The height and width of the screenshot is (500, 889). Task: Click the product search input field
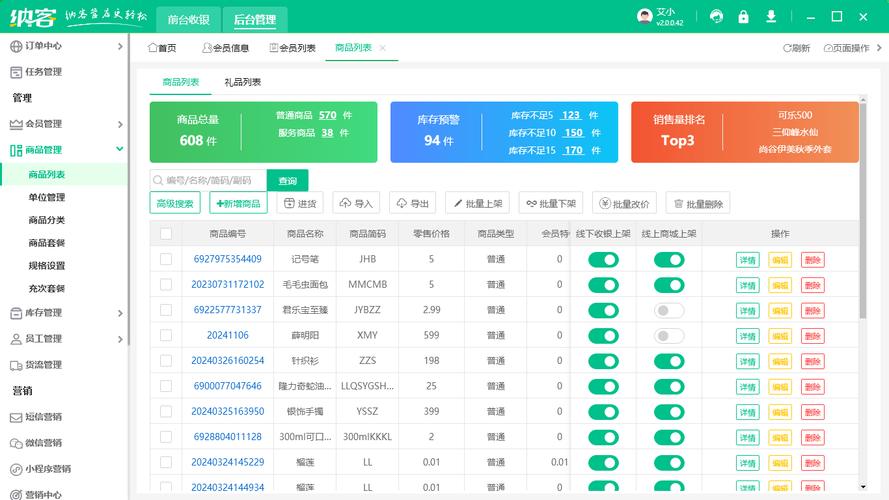pos(209,181)
